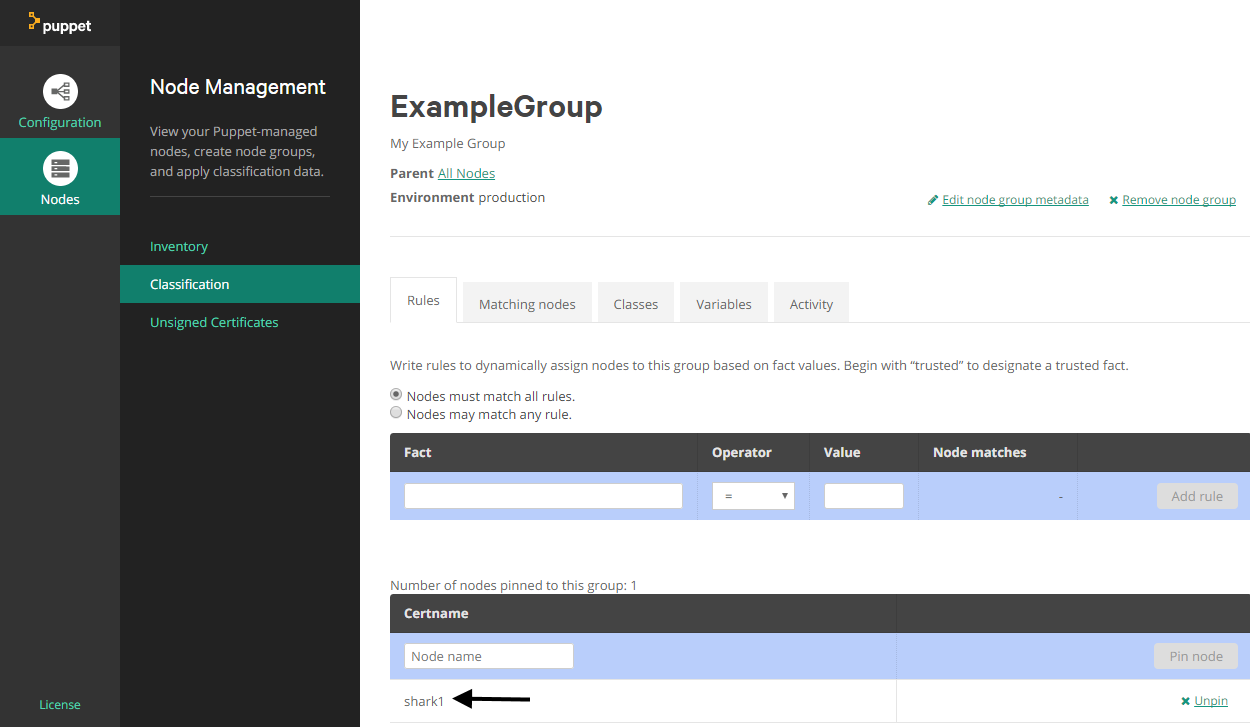Unpin the shark1 node
This screenshot has height=727, width=1250.
1211,701
